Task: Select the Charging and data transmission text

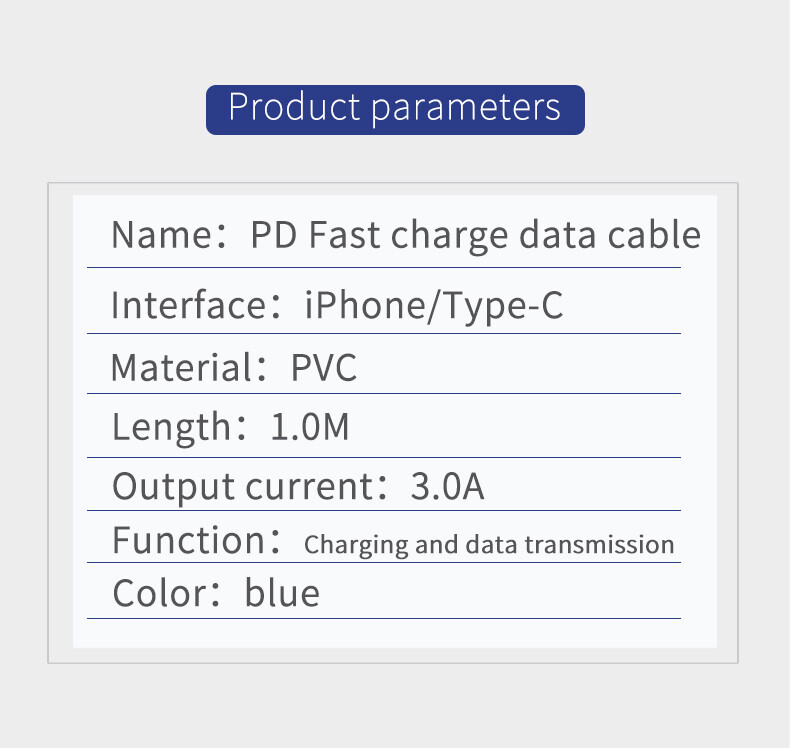Action: pos(489,545)
